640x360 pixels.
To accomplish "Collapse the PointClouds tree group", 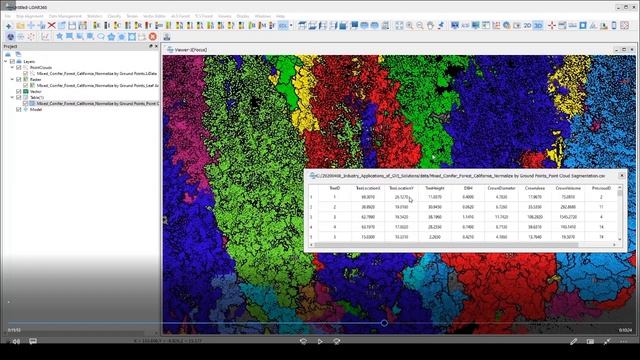I will tap(12, 67).
